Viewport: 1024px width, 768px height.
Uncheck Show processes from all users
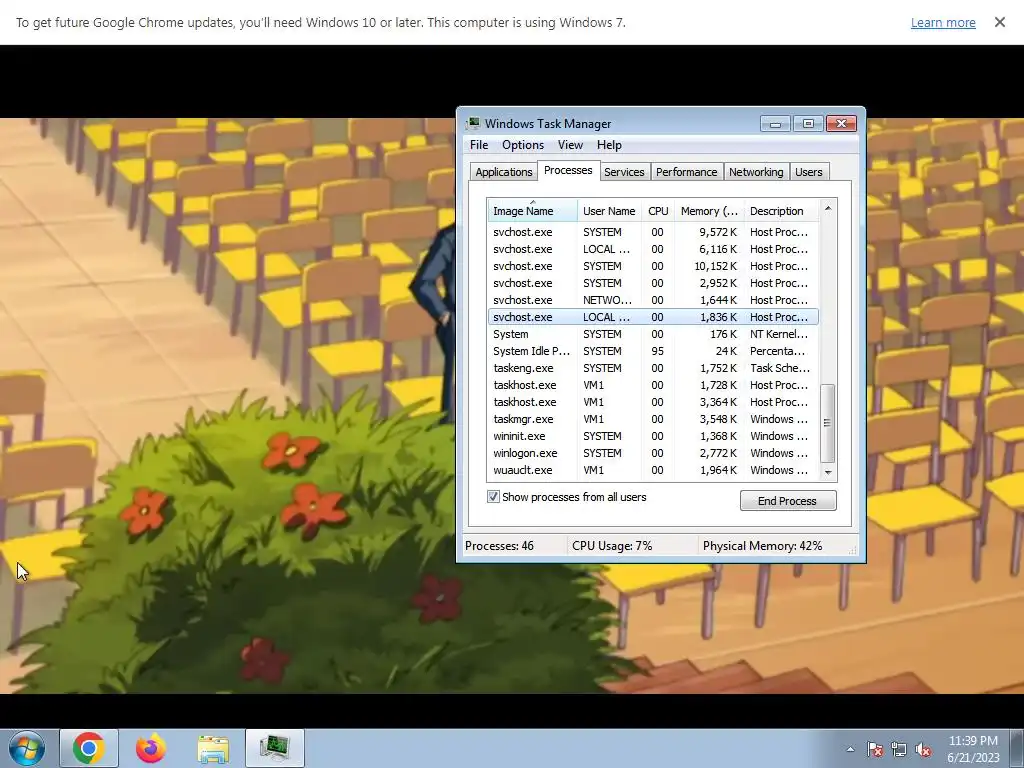[x=493, y=497]
